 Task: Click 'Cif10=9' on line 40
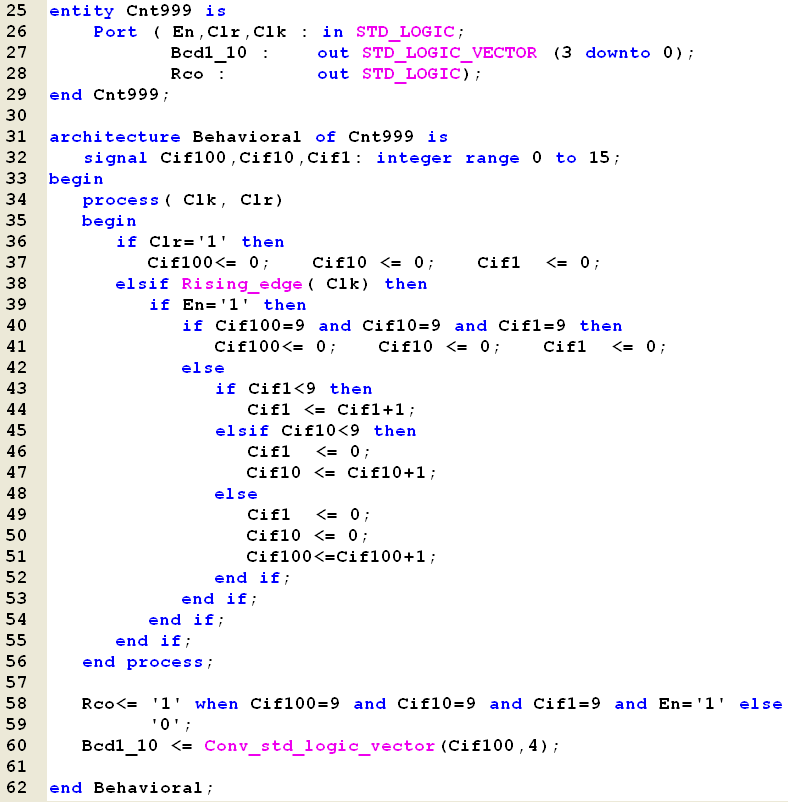tap(401, 326)
